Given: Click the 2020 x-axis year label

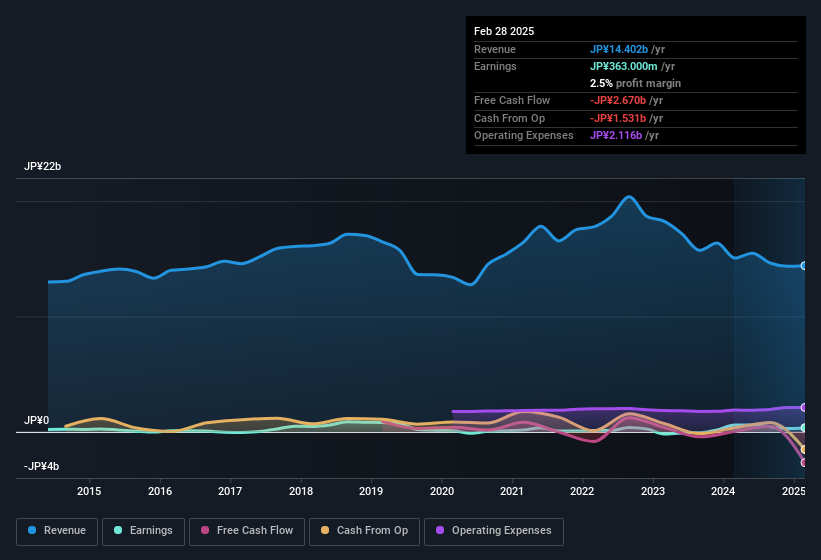Looking at the screenshot, I should coord(442,491).
